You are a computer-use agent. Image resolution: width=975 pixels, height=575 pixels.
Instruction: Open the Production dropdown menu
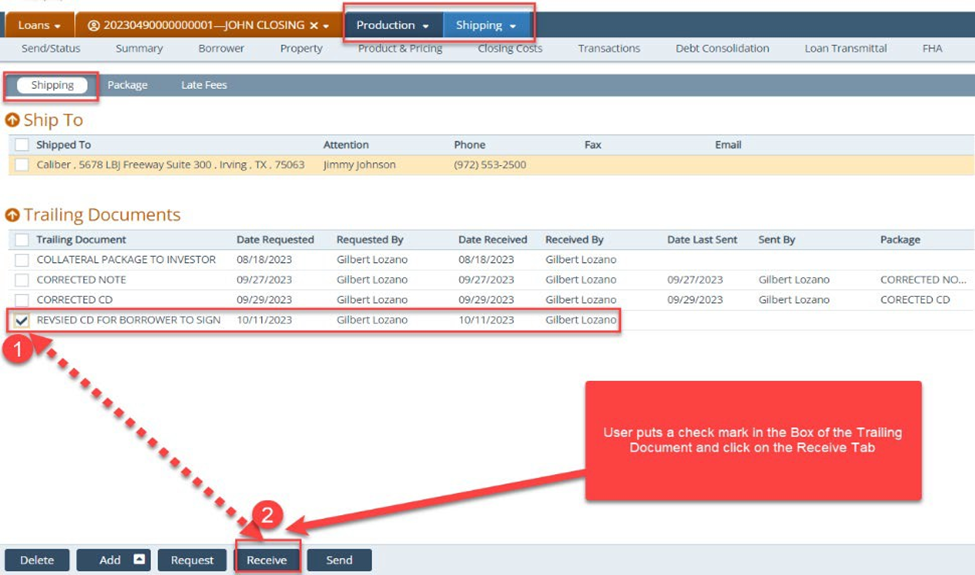click(x=392, y=25)
